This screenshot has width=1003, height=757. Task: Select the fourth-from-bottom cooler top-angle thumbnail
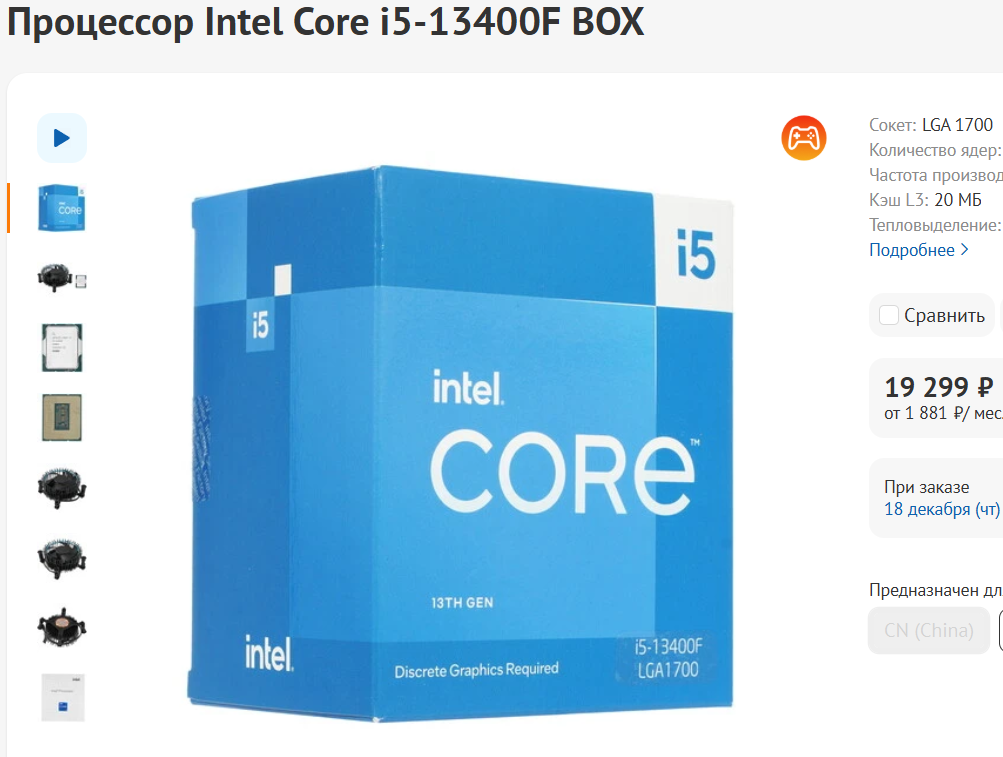(61, 488)
